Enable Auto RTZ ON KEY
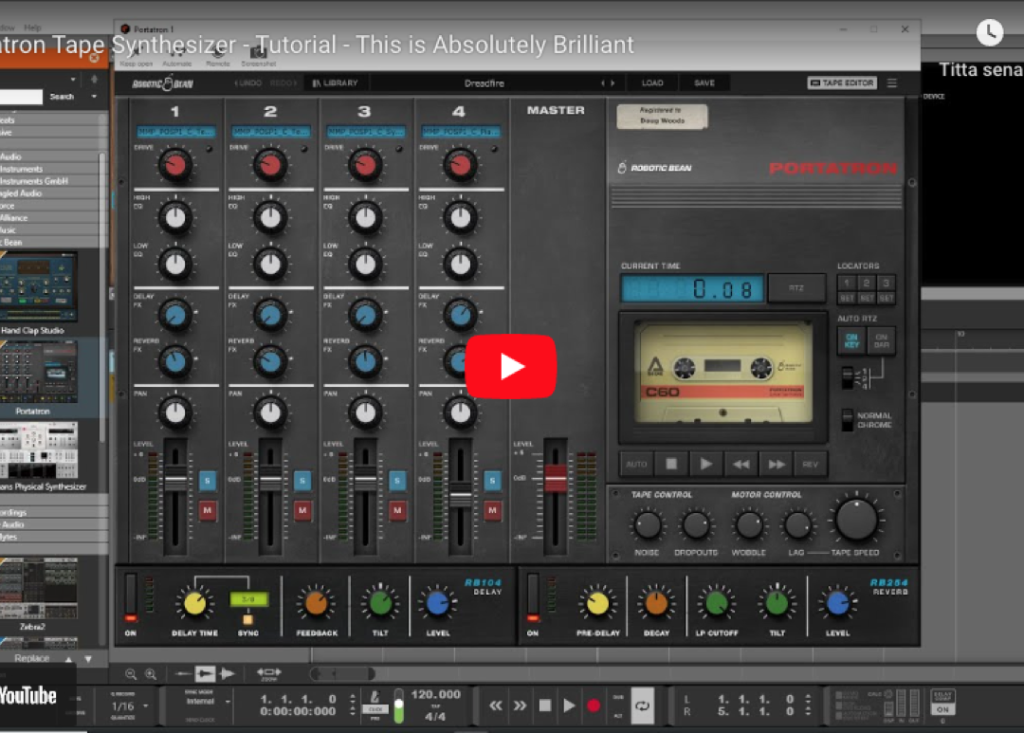This screenshot has height=733, width=1024. click(852, 340)
